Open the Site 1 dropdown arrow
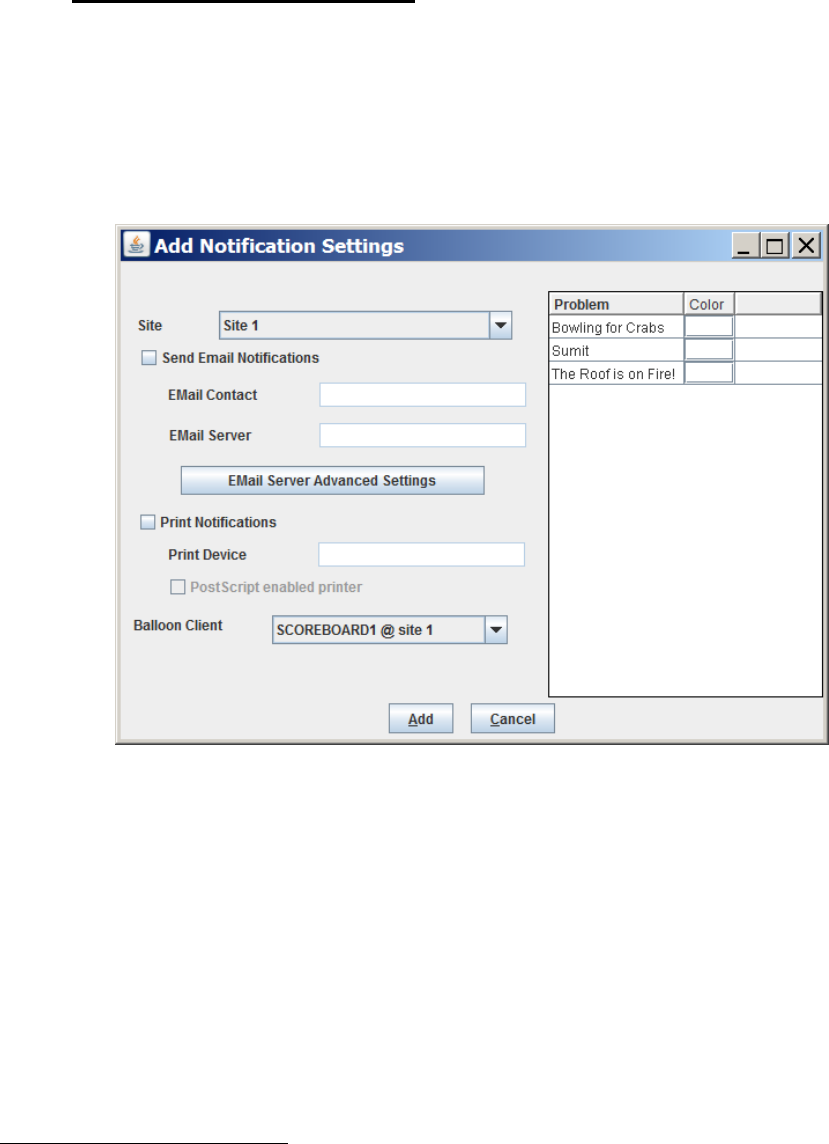This screenshot has width=829, height=1144. [501, 325]
